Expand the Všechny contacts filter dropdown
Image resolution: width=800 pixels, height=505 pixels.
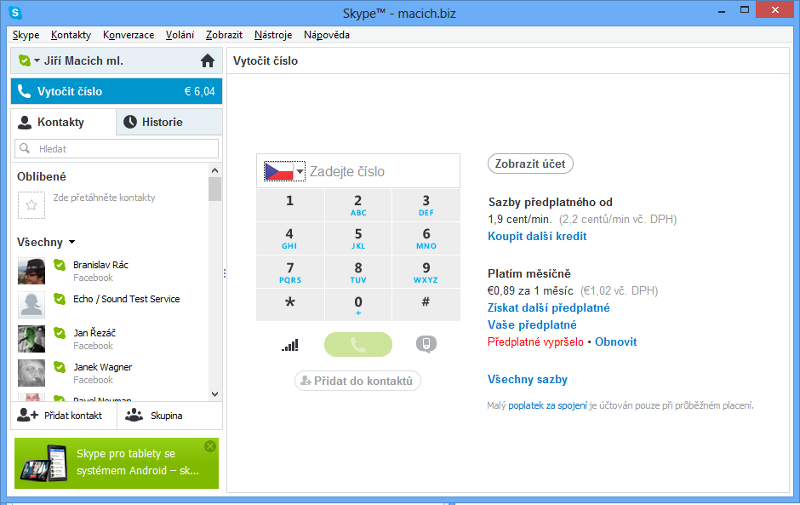pyautogui.click(x=72, y=242)
